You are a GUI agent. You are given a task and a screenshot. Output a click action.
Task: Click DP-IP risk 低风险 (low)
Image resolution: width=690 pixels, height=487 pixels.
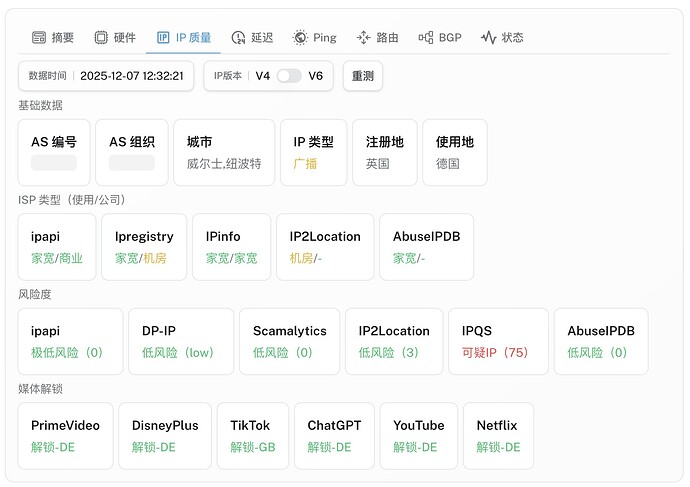[x=177, y=352]
